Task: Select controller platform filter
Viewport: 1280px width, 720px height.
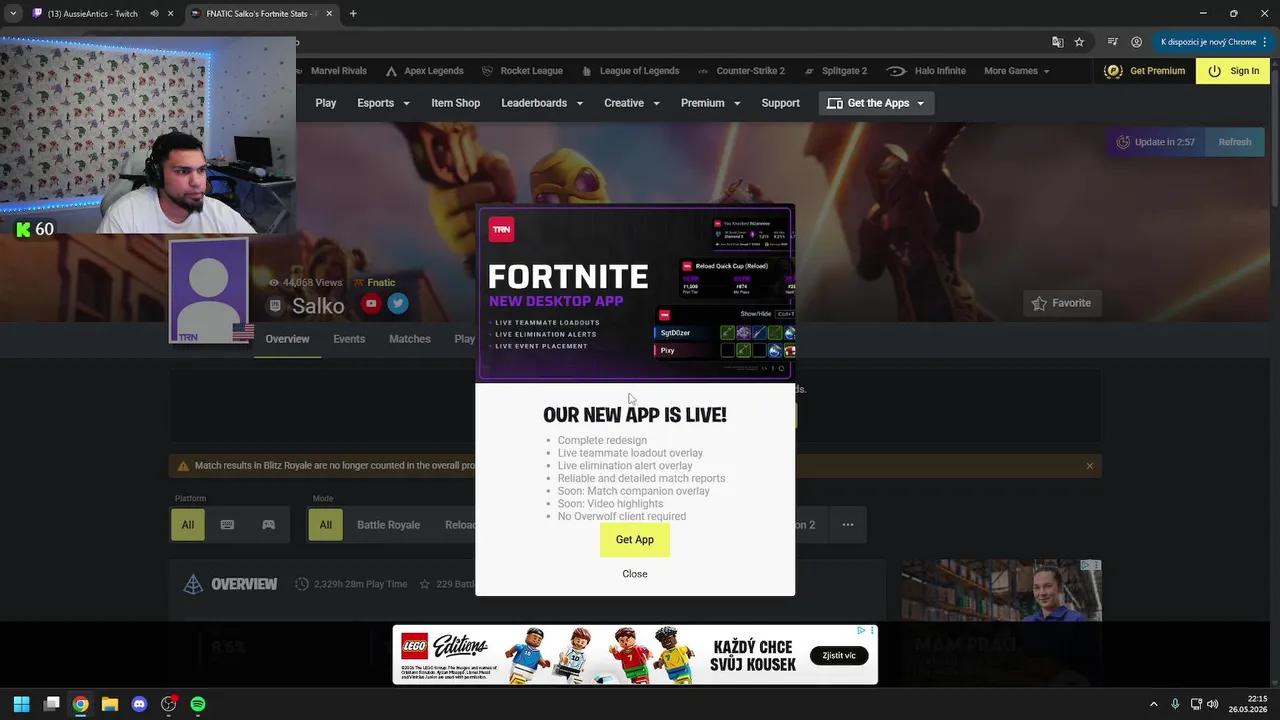Action: pos(268,525)
